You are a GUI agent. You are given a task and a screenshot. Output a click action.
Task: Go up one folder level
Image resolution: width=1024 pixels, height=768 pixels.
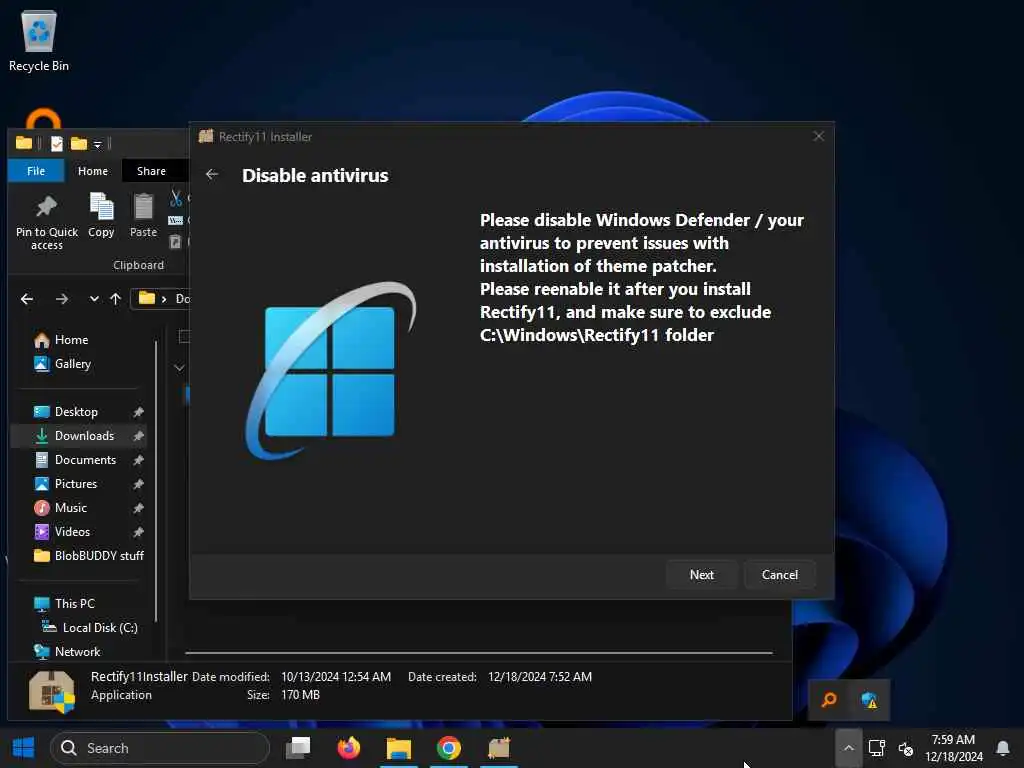click(116, 299)
